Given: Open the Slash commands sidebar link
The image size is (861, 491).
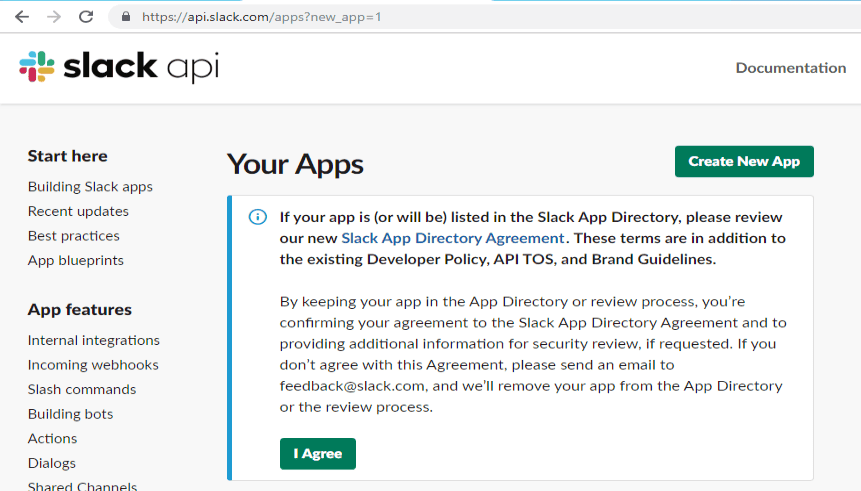Looking at the screenshot, I should 82,389.
